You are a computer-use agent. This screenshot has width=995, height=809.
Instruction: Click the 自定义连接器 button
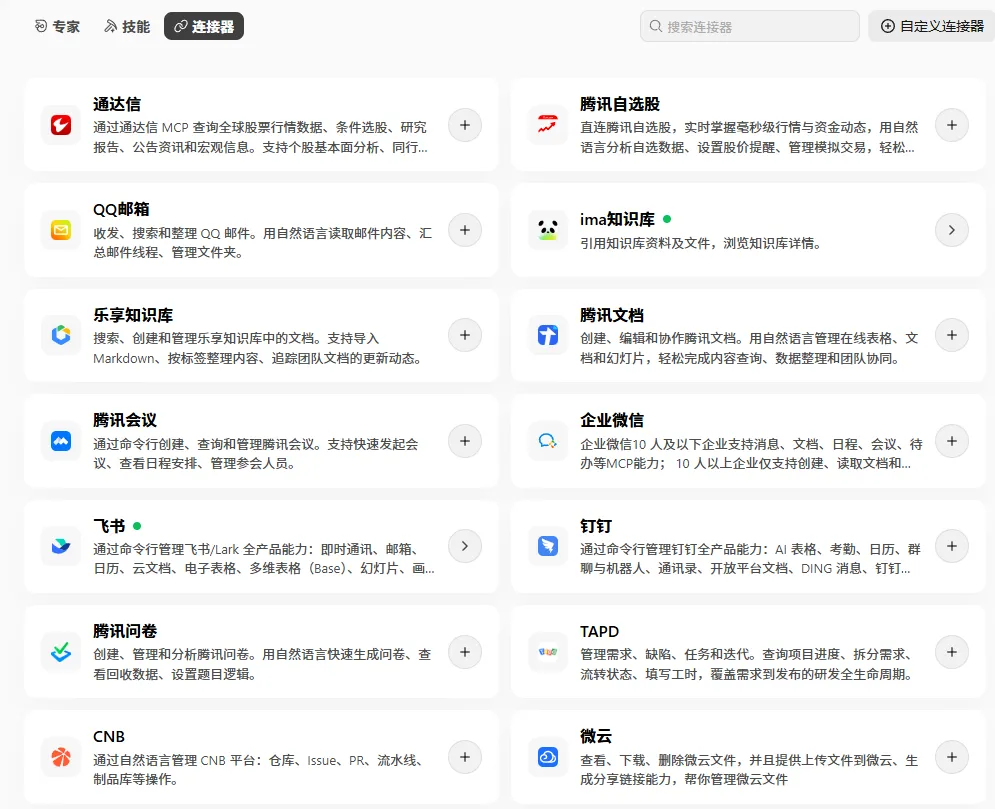[932, 26]
